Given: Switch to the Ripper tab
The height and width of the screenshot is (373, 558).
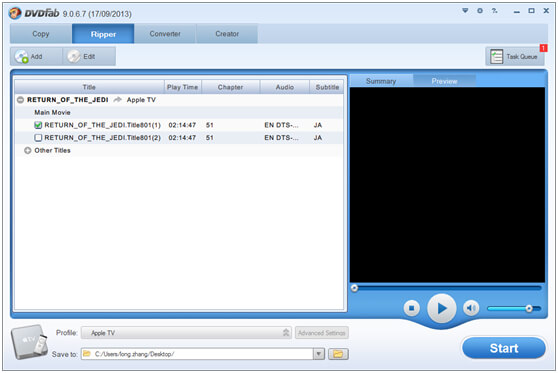Looking at the screenshot, I should coord(103,34).
